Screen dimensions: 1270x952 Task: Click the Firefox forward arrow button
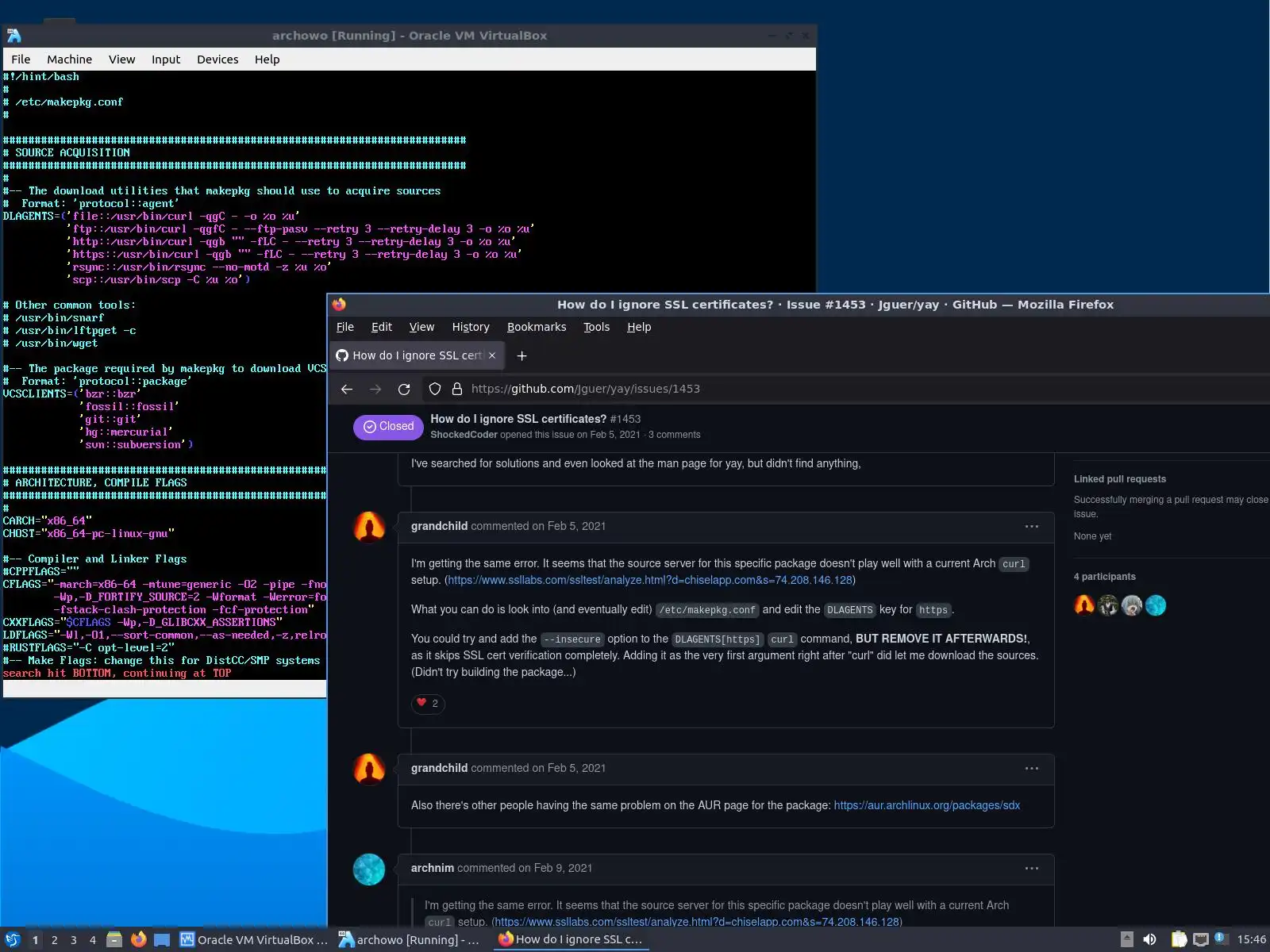pos(375,389)
